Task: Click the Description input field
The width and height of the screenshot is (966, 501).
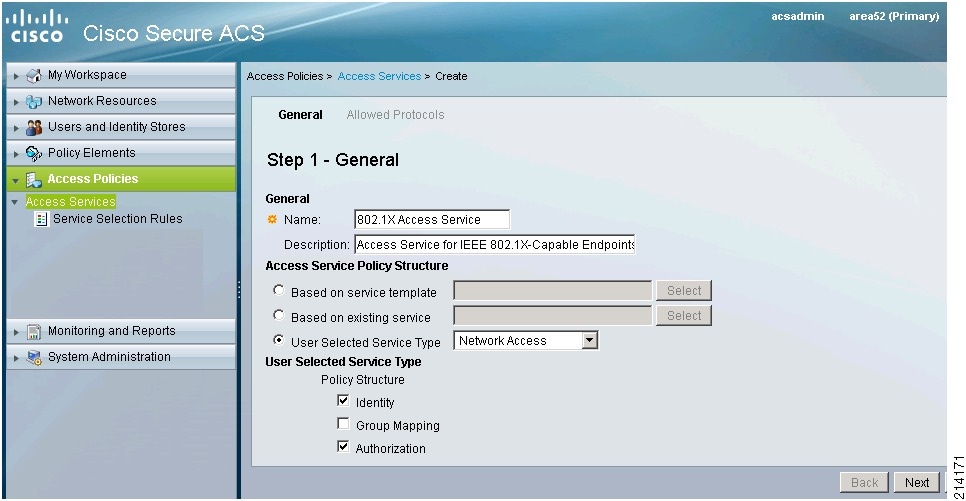Action: tap(495, 245)
